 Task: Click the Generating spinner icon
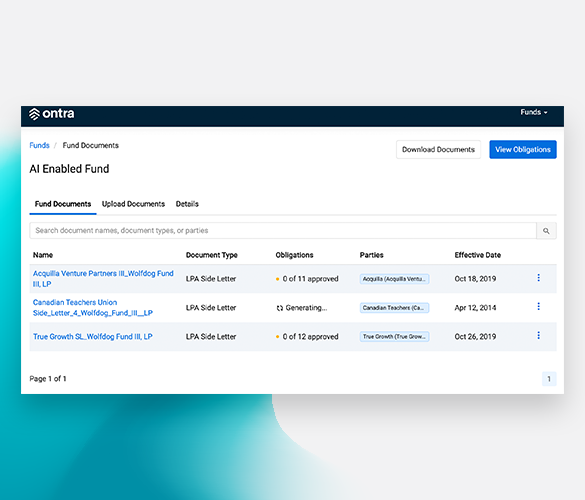pos(279,308)
